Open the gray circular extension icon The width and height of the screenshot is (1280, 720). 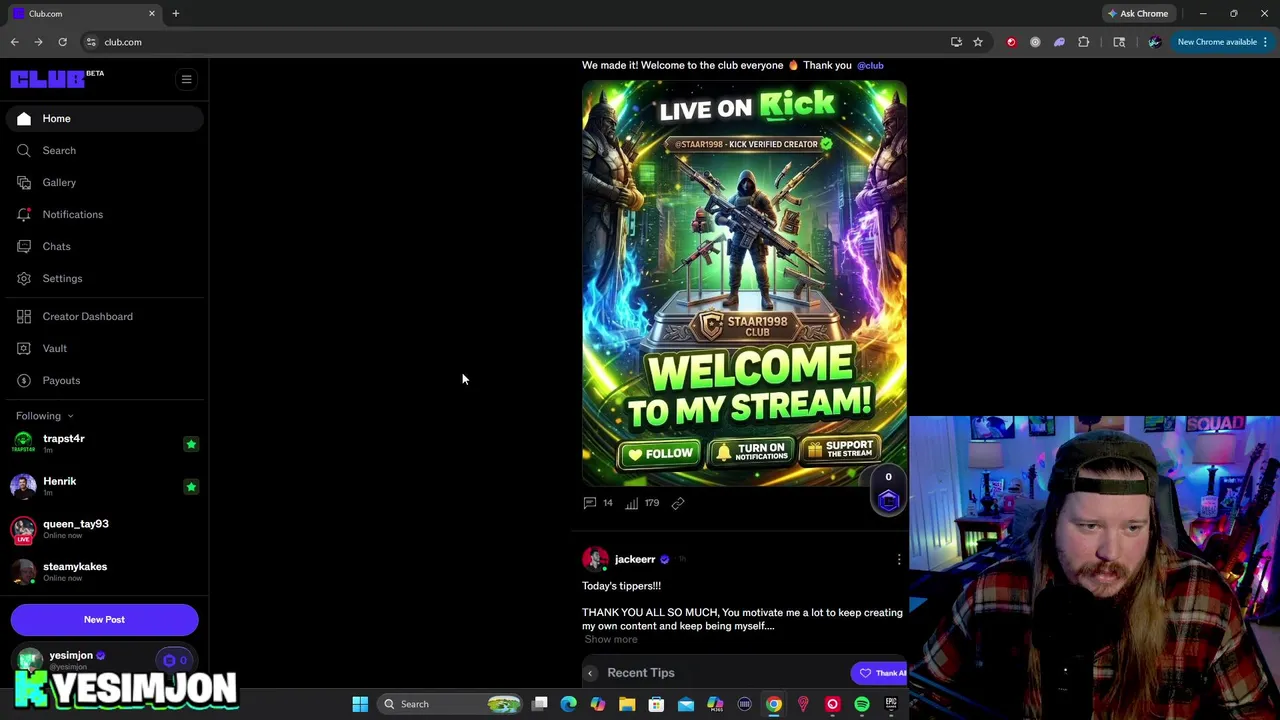tap(1035, 42)
